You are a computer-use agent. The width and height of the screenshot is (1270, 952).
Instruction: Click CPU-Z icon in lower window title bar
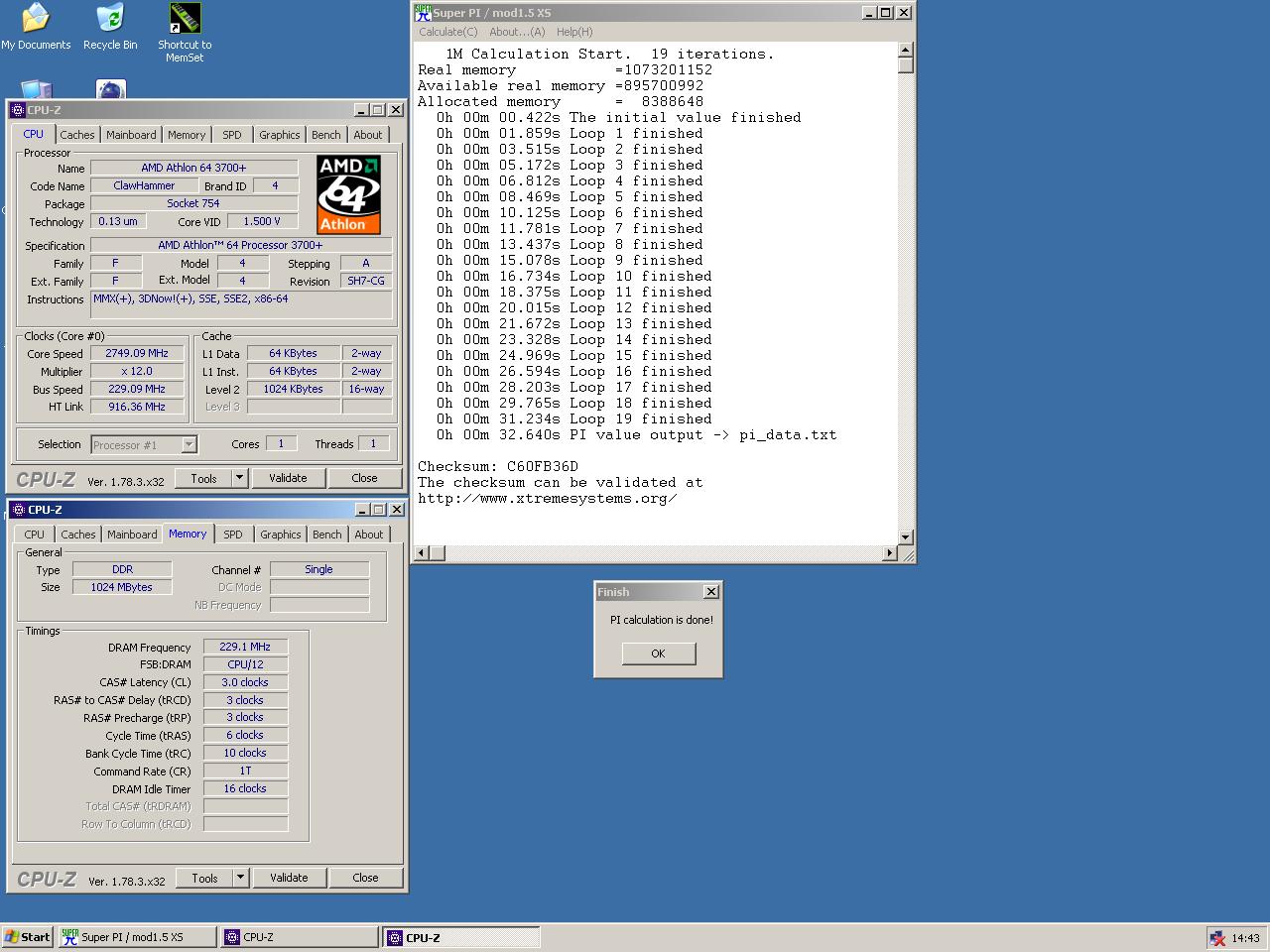(19, 510)
